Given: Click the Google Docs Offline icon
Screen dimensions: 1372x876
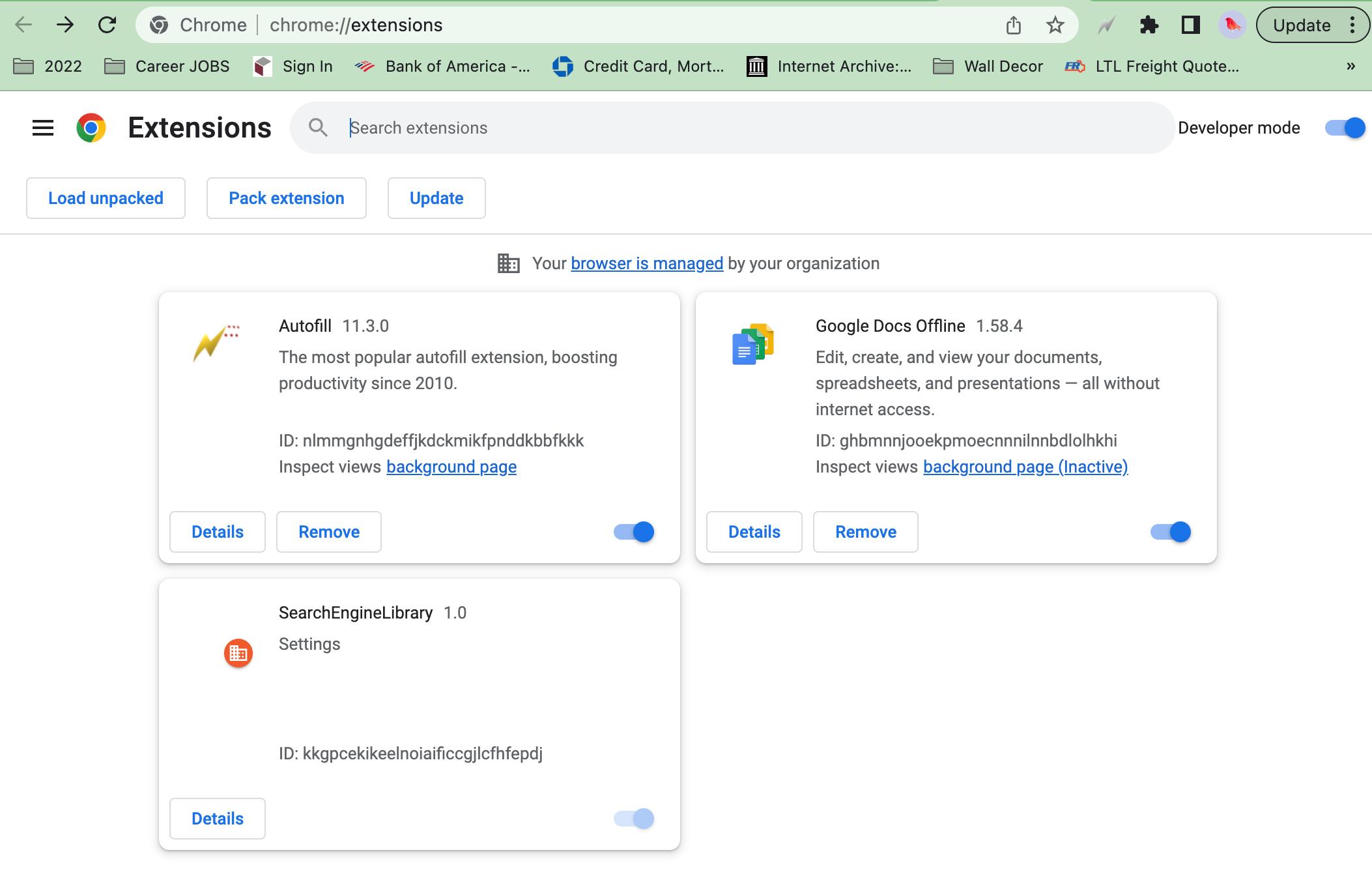Looking at the screenshot, I should point(752,344).
